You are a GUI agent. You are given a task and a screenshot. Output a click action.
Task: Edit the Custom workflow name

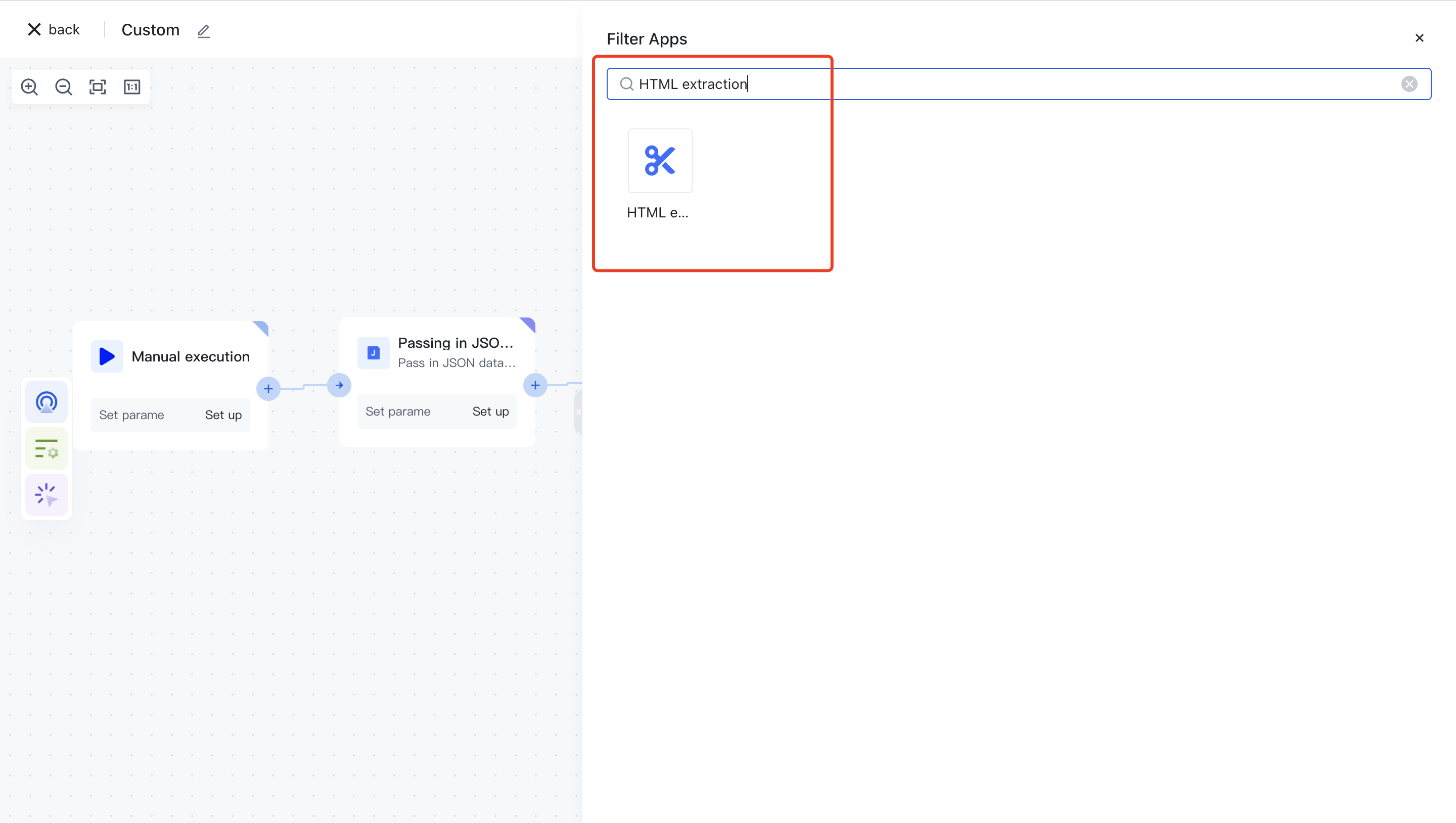pos(204,31)
